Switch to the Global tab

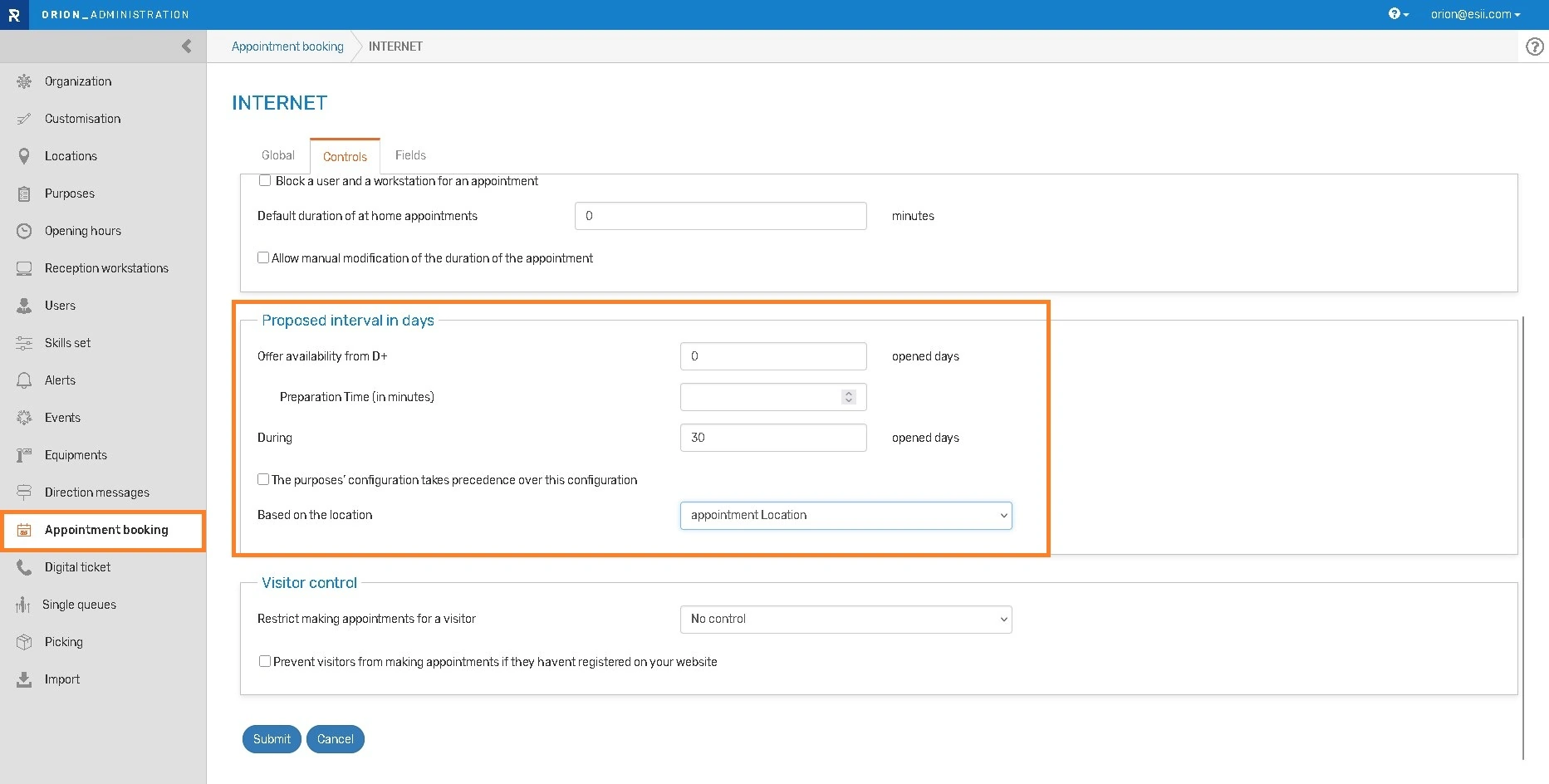pyautogui.click(x=277, y=155)
